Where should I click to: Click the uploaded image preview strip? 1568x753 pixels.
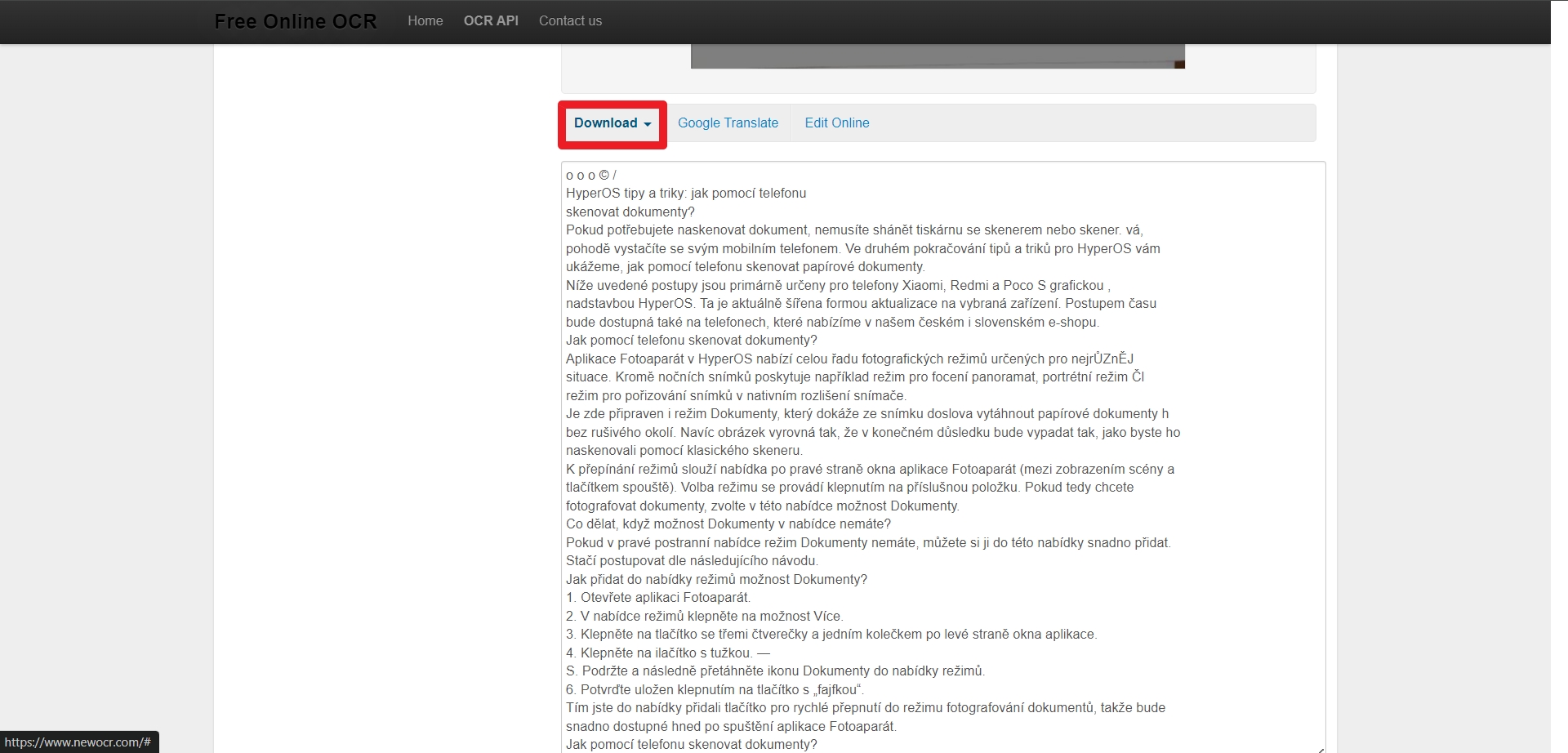coord(937,57)
